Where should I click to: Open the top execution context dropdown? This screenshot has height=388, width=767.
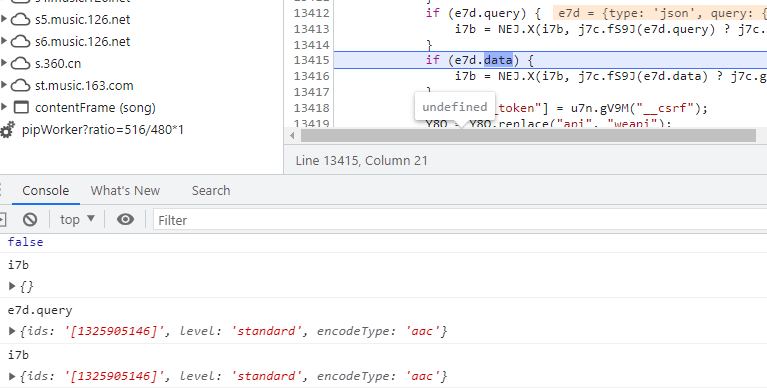77,220
